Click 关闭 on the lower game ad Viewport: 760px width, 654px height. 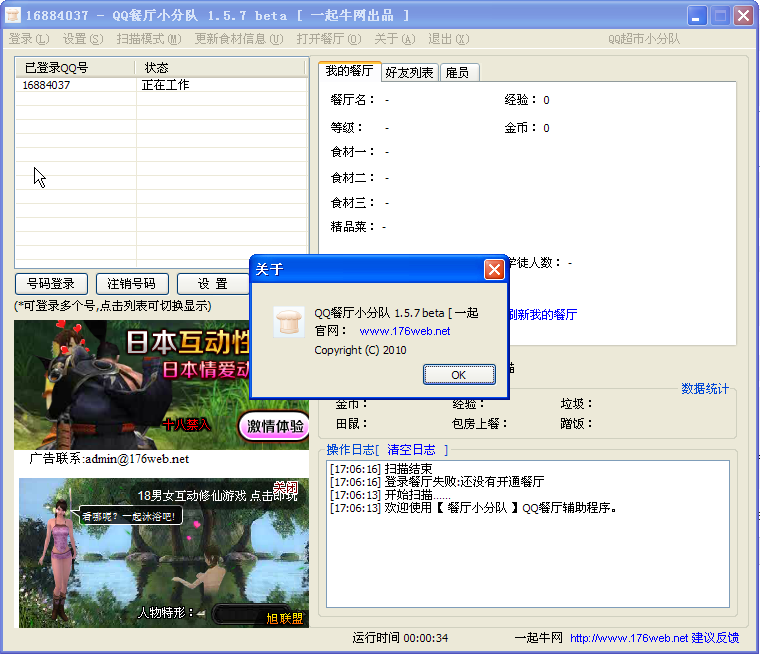[x=285, y=487]
